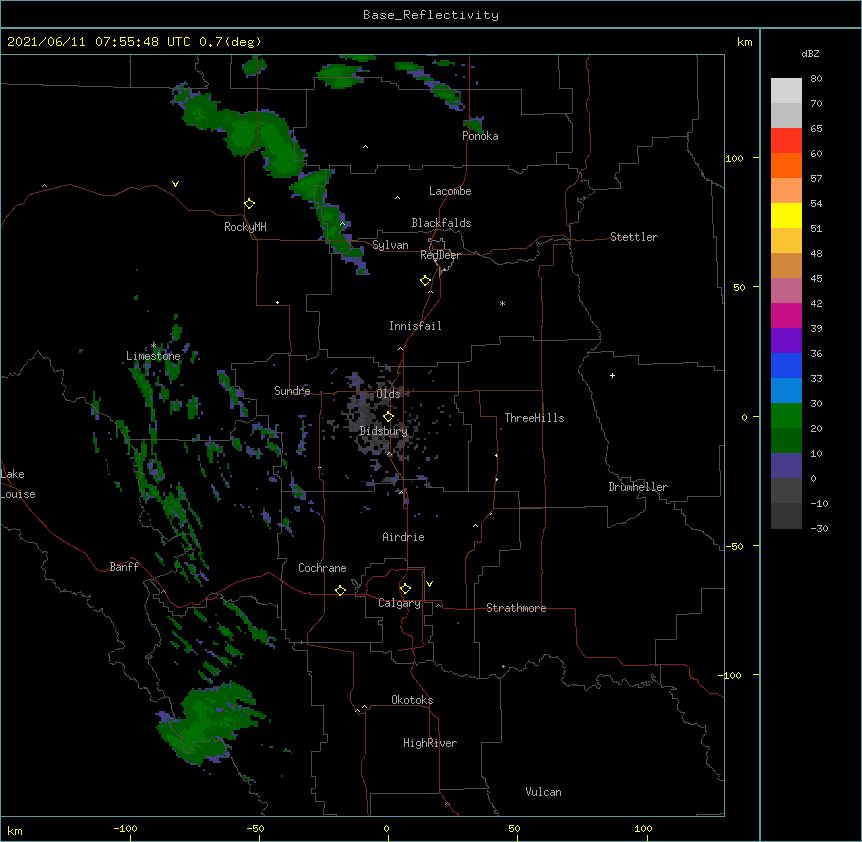The image size is (862, 842).
Task: Select the Innisfail label
Action: 415,326
